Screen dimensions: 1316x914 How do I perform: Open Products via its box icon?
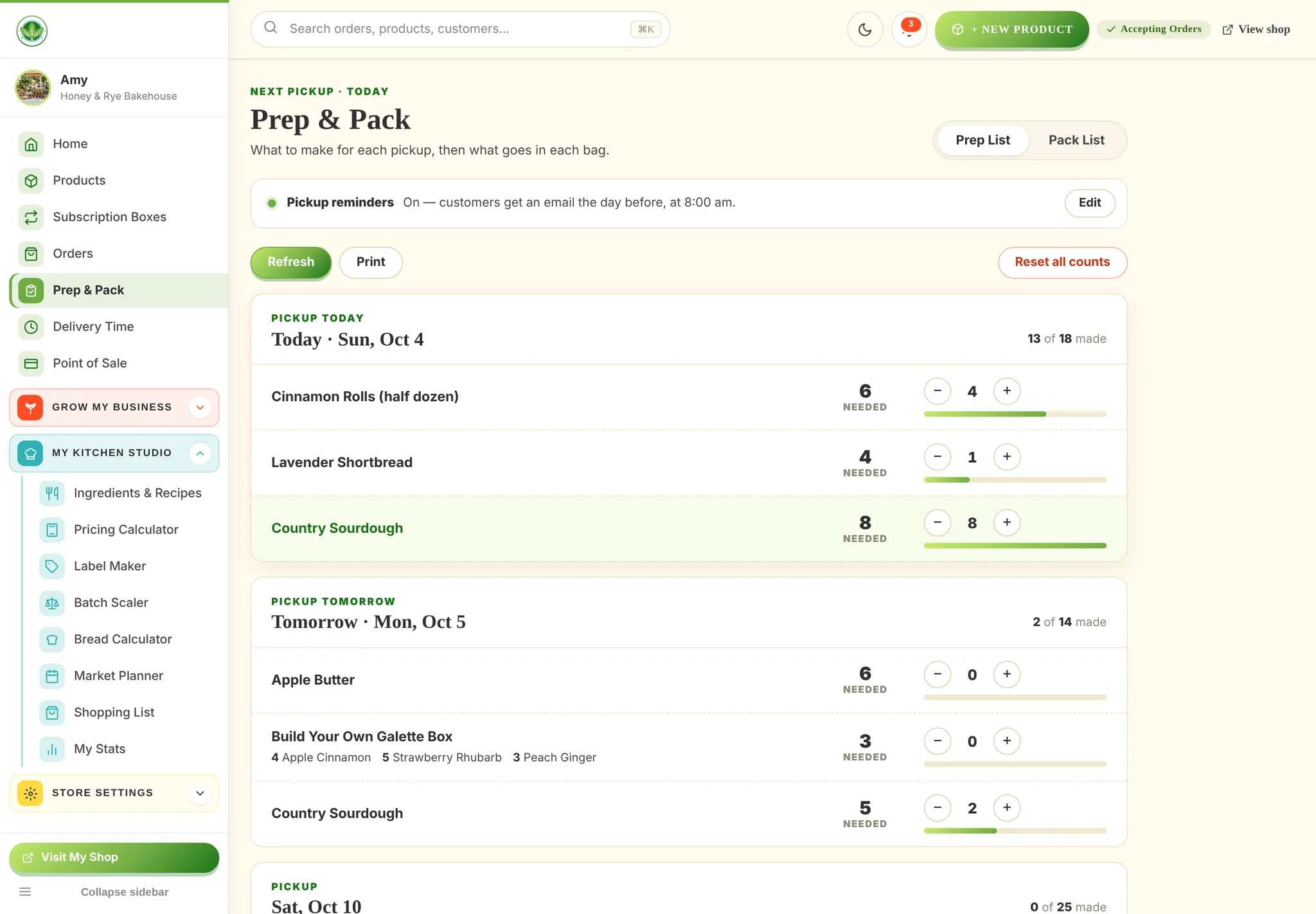point(31,181)
